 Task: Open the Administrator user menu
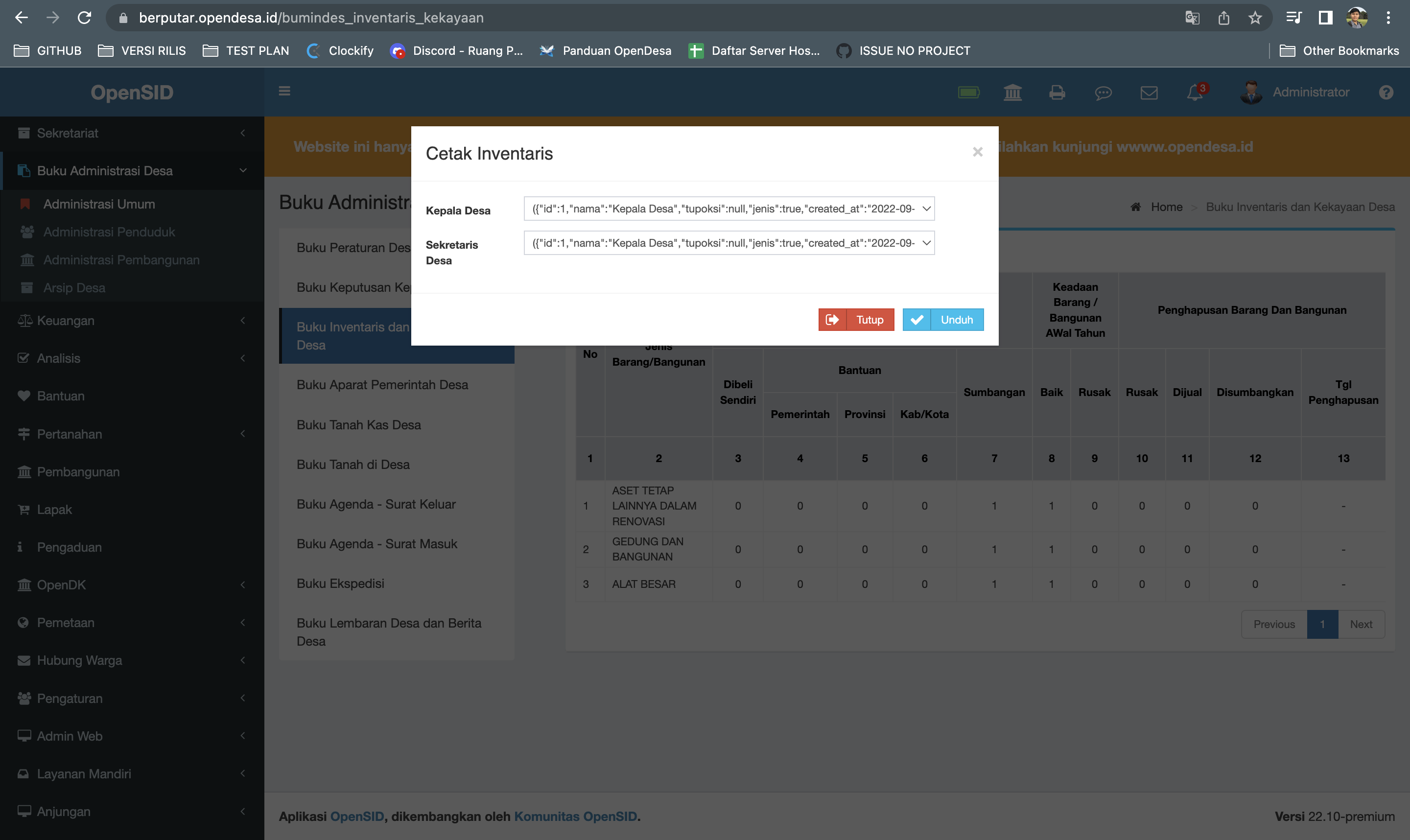click(x=1294, y=92)
